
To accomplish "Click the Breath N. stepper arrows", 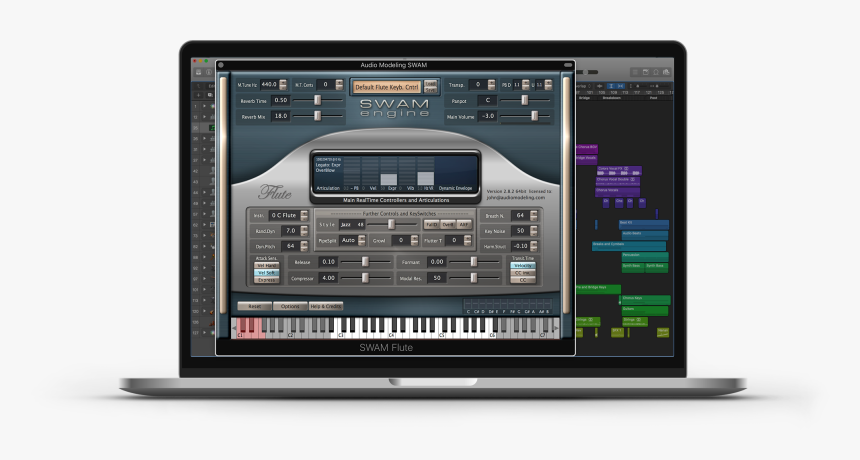I will pyautogui.click(x=534, y=215).
